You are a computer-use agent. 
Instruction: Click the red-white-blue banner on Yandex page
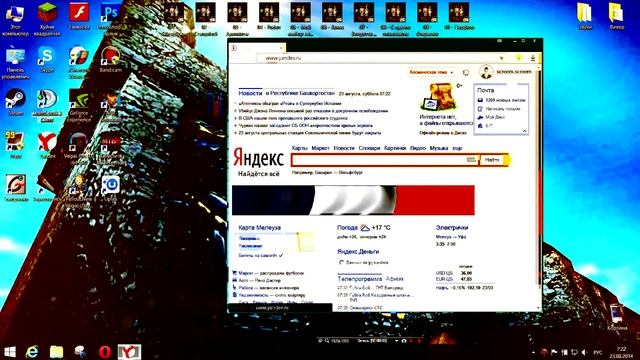(x=353, y=200)
